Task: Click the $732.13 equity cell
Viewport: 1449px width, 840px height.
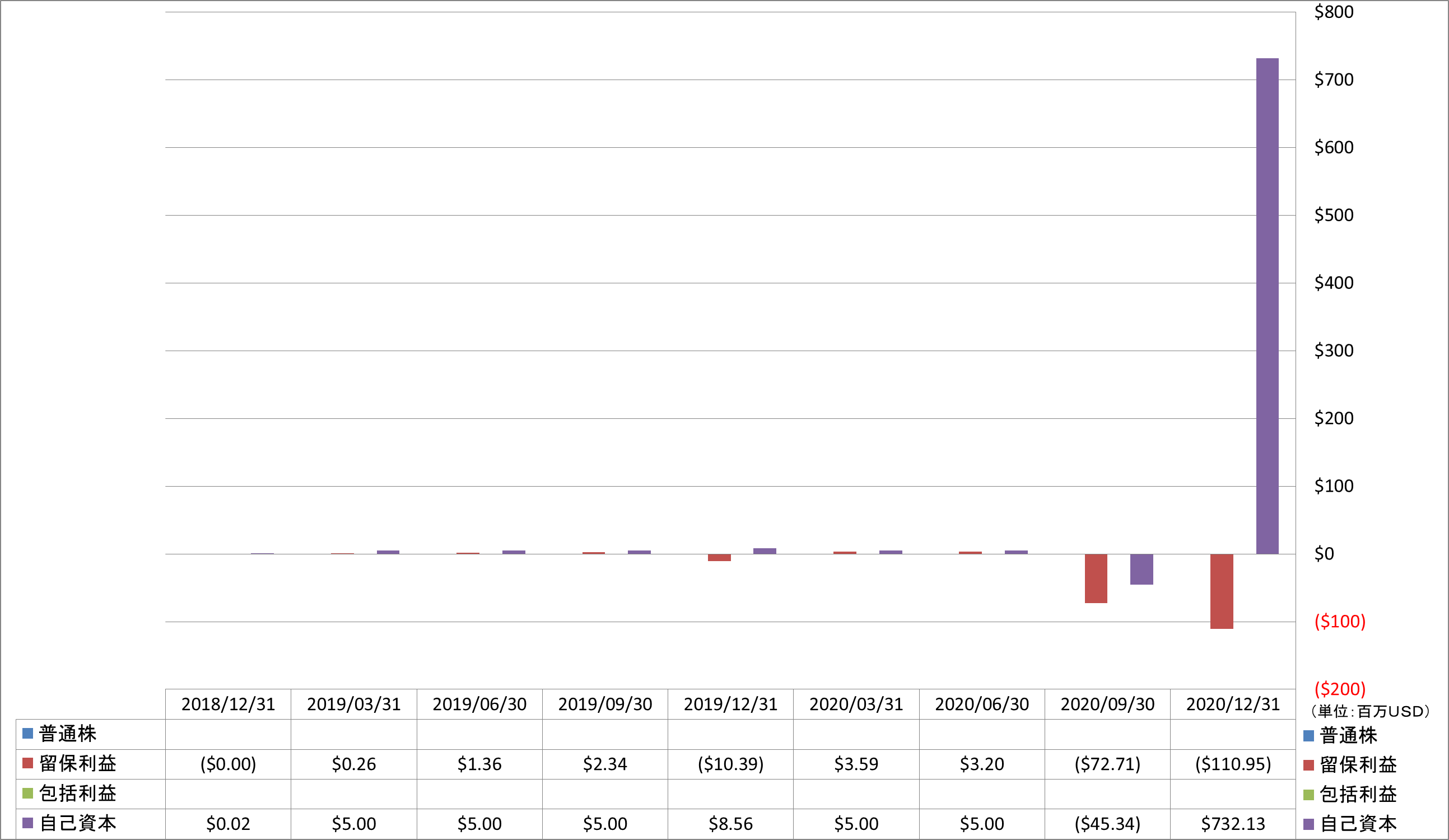Action: [1233, 824]
